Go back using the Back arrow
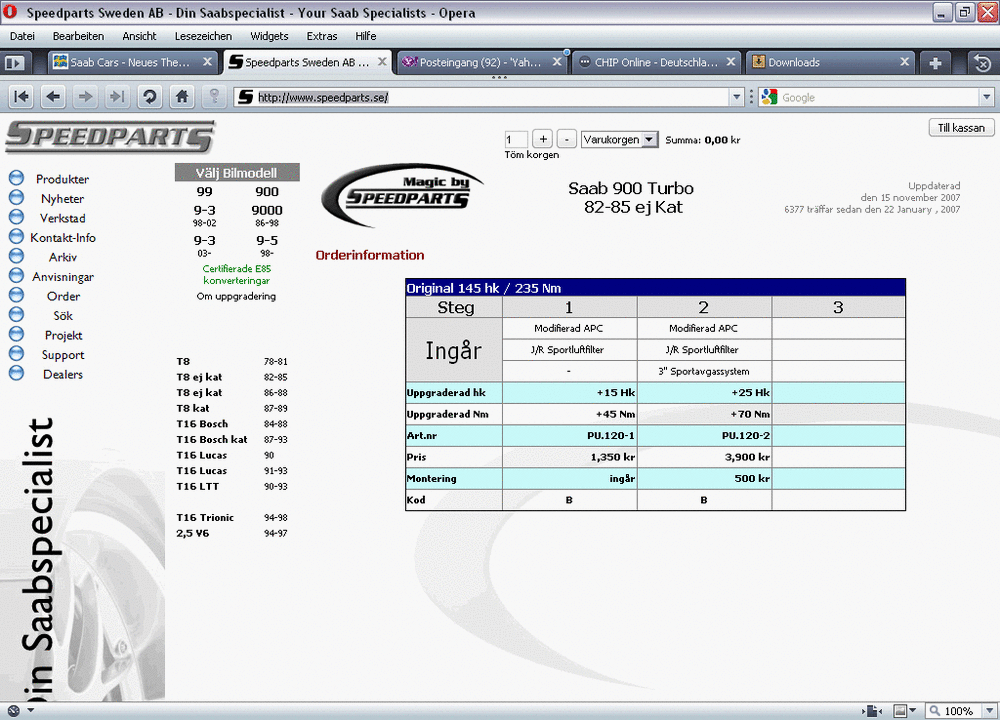The image size is (1000, 720). click(x=54, y=97)
